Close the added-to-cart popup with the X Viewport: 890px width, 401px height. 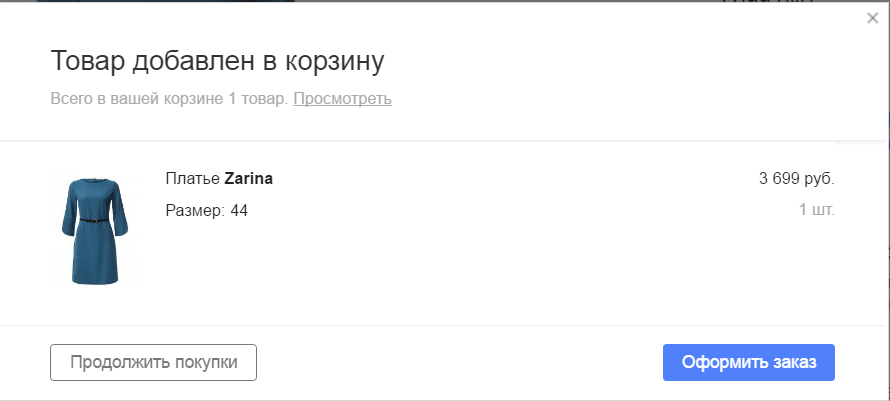click(872, 18)
